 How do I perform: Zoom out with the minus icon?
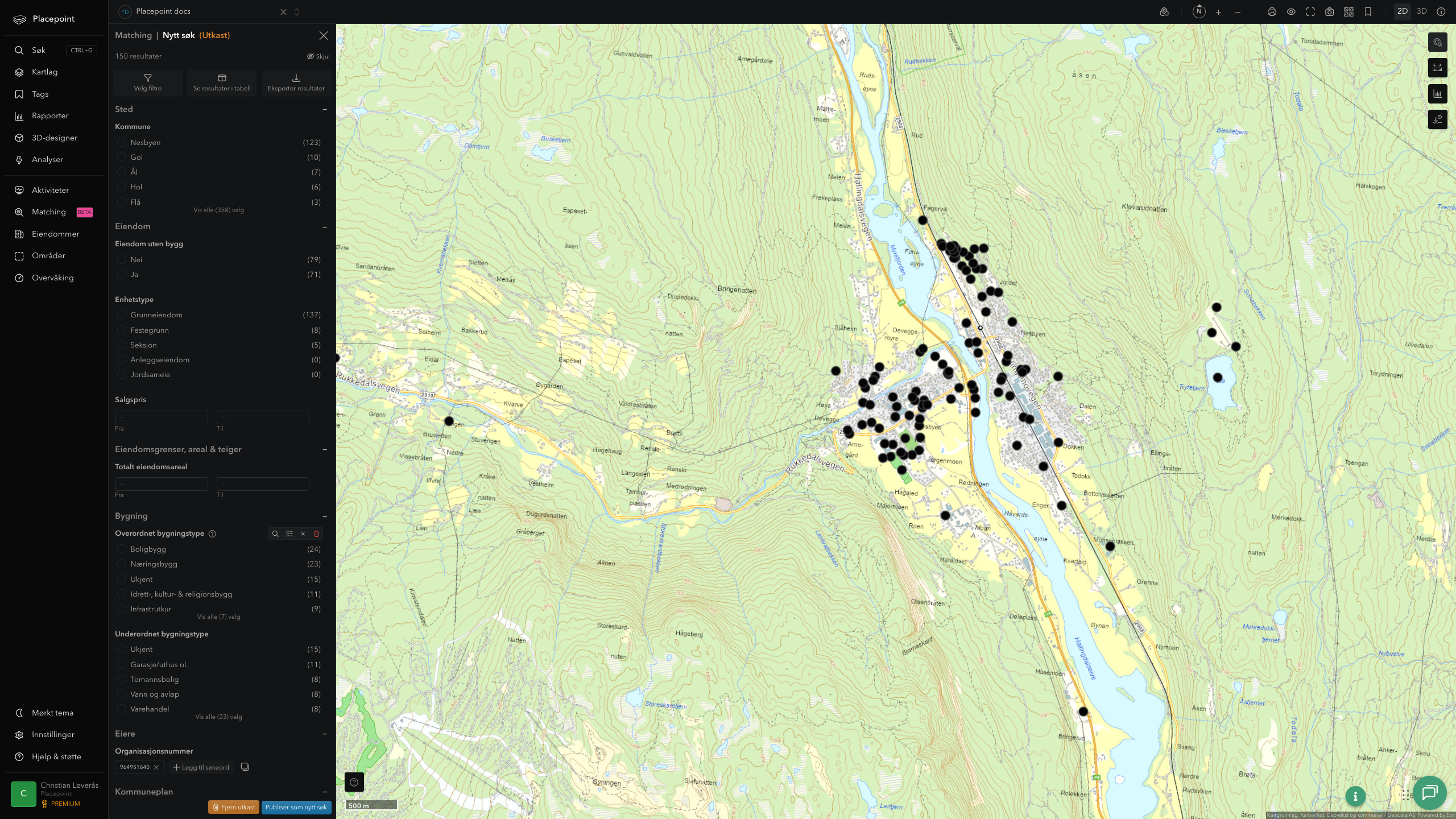(x=1238, y=12)
